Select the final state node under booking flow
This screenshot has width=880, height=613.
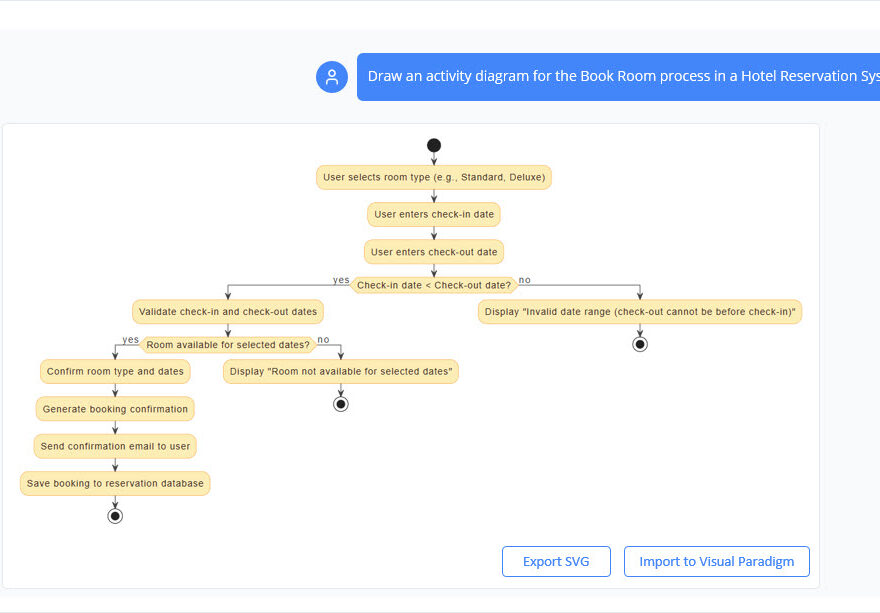(x=115, y=515)
